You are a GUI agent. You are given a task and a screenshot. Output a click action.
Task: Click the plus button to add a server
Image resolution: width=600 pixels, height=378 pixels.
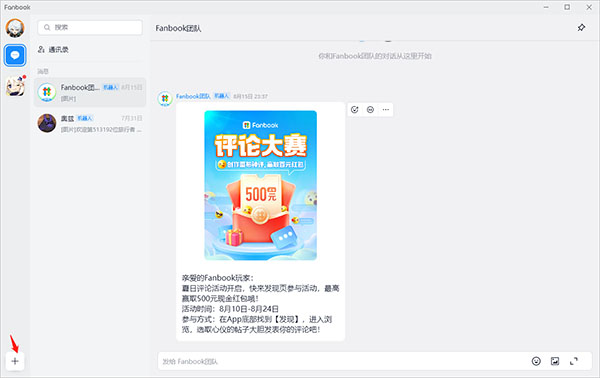tap(15, 361)
